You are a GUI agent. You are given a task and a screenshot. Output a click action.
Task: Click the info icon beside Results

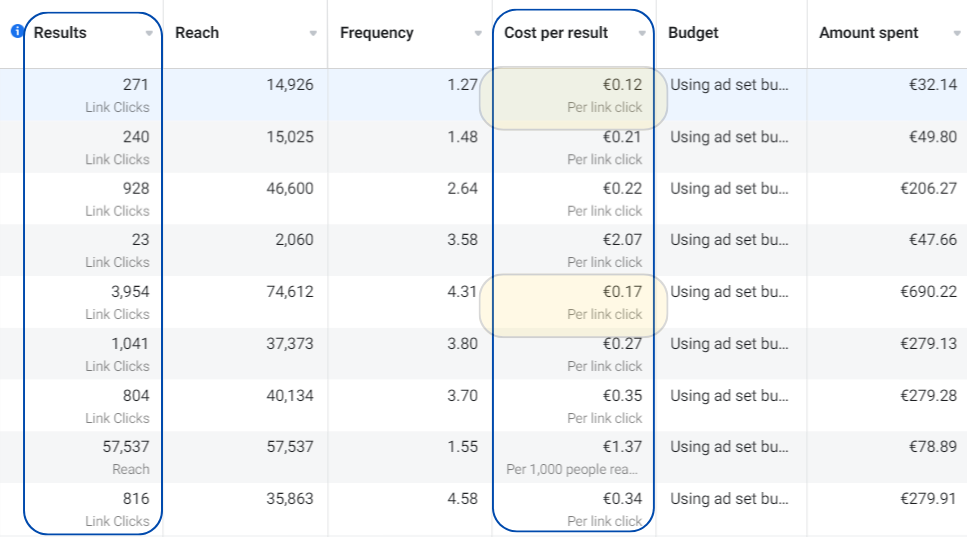coord(17,32)
